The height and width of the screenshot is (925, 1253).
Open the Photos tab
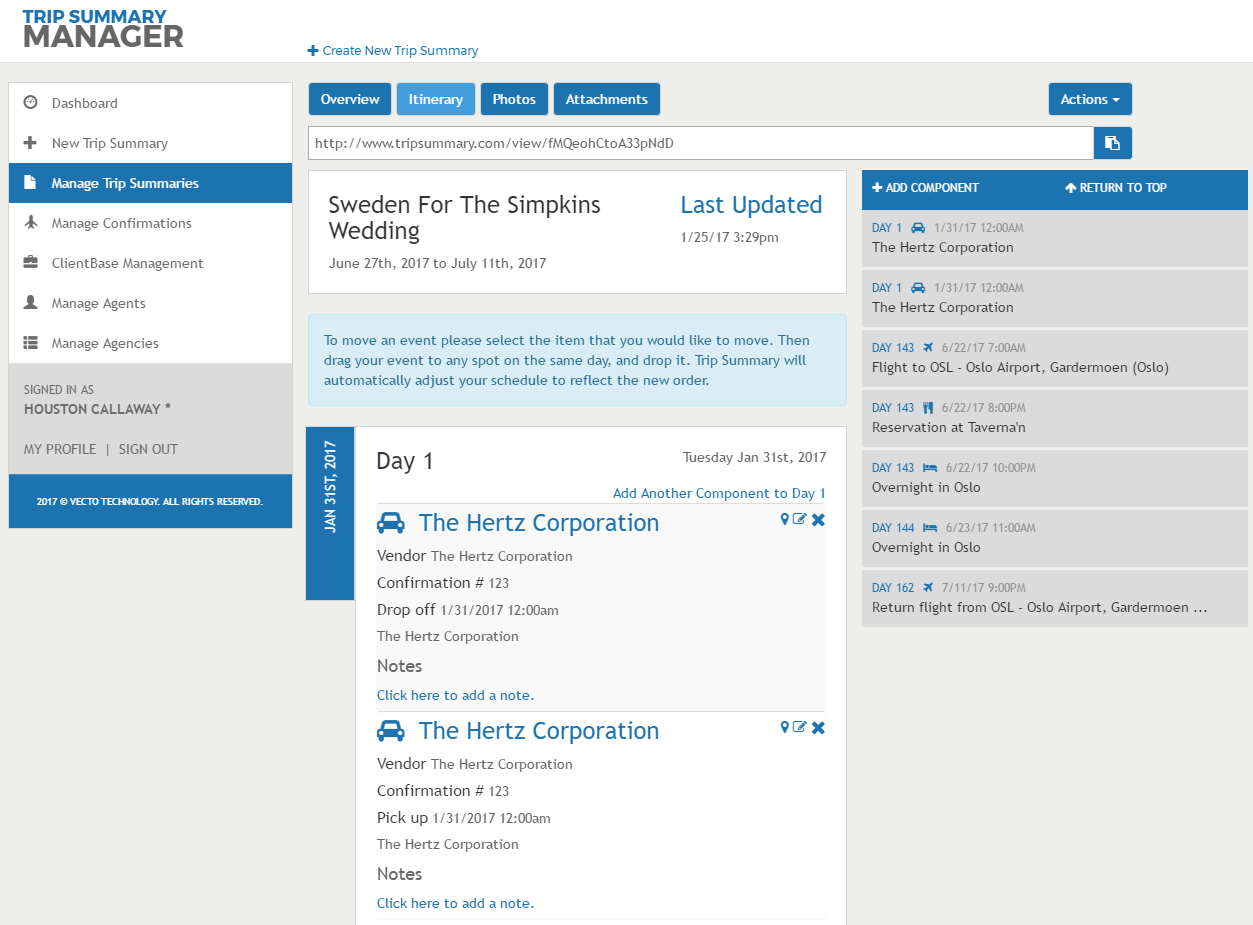tap(514, 99)
